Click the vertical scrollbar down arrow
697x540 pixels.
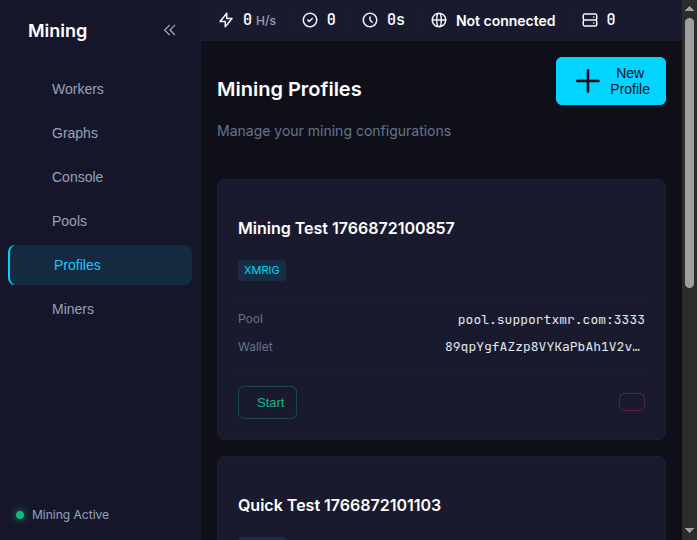(x=689, y=531)
